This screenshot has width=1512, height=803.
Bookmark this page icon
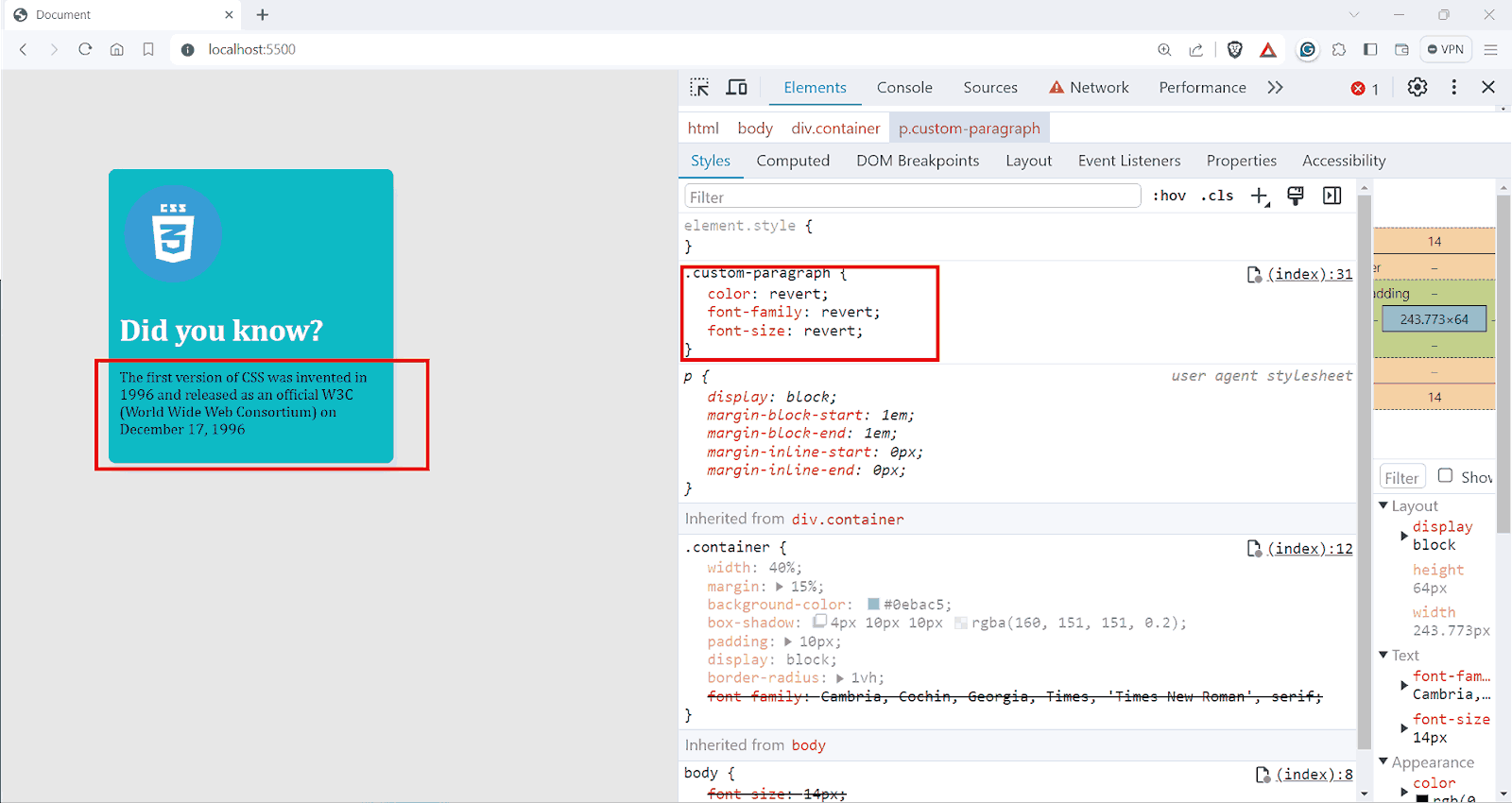[x=148, y=49]
